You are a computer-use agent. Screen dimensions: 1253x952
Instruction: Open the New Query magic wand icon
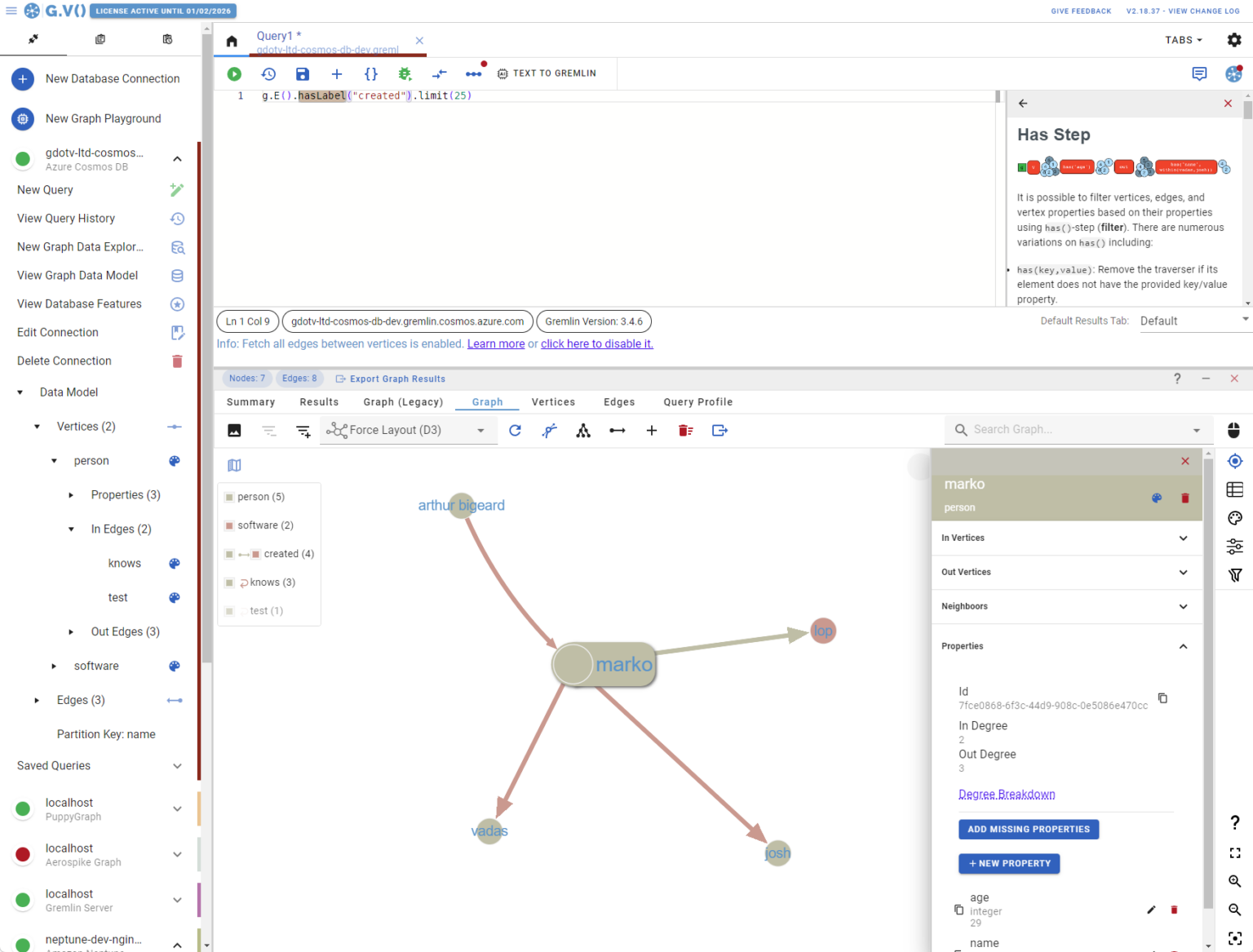click(177, 189)
